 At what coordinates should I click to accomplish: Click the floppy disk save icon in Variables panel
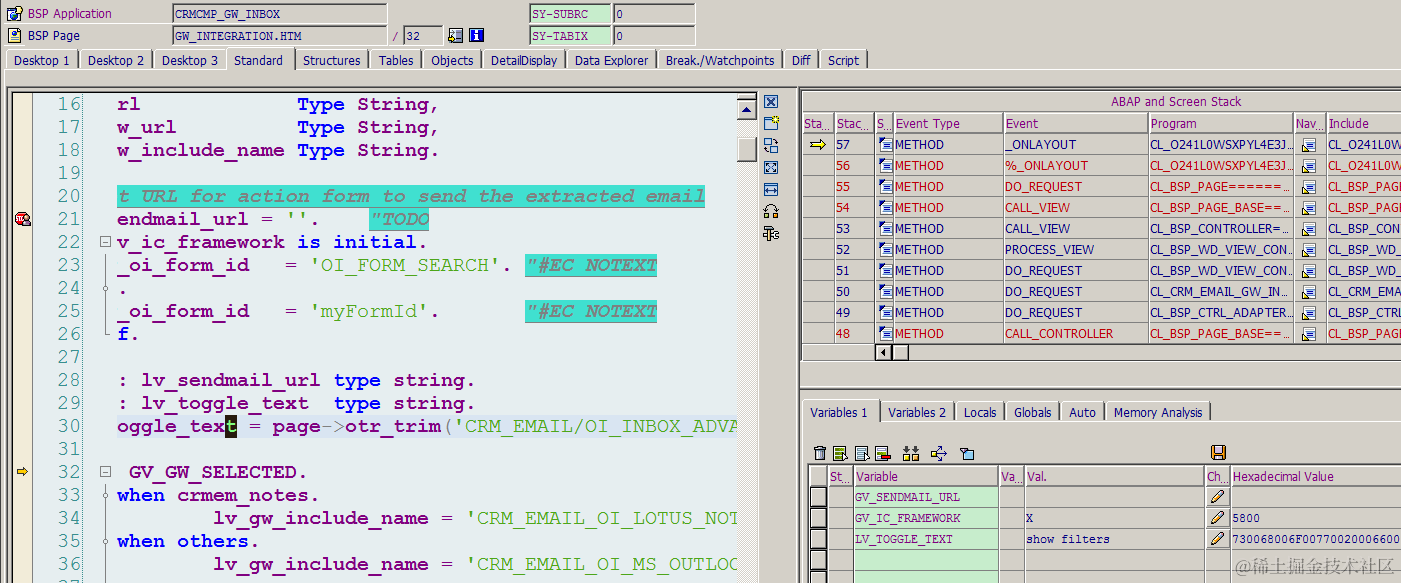pos(1218,453)
